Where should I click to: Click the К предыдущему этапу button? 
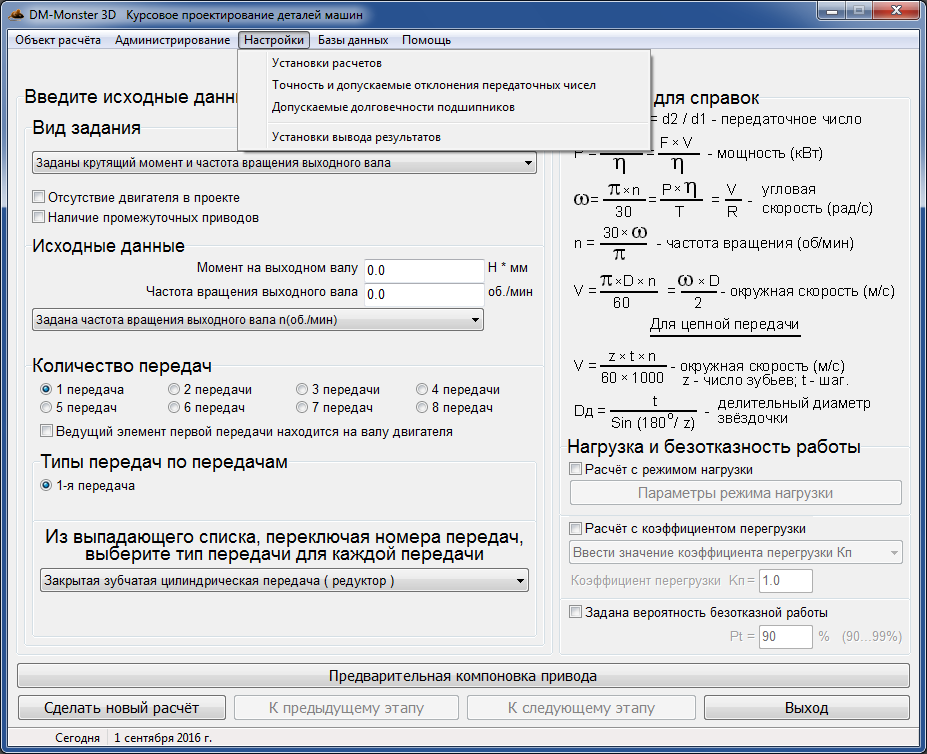pos(346,708)
